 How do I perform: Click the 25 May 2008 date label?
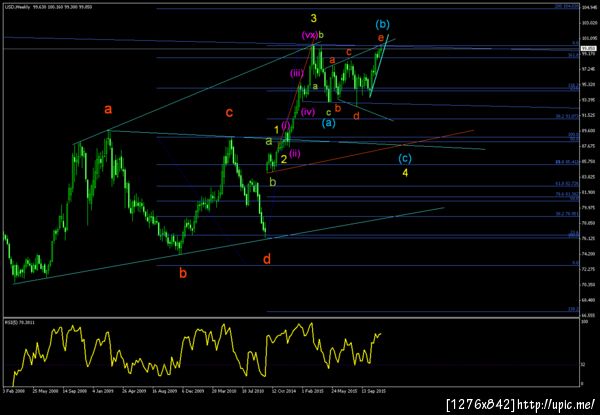pos(46,392)
